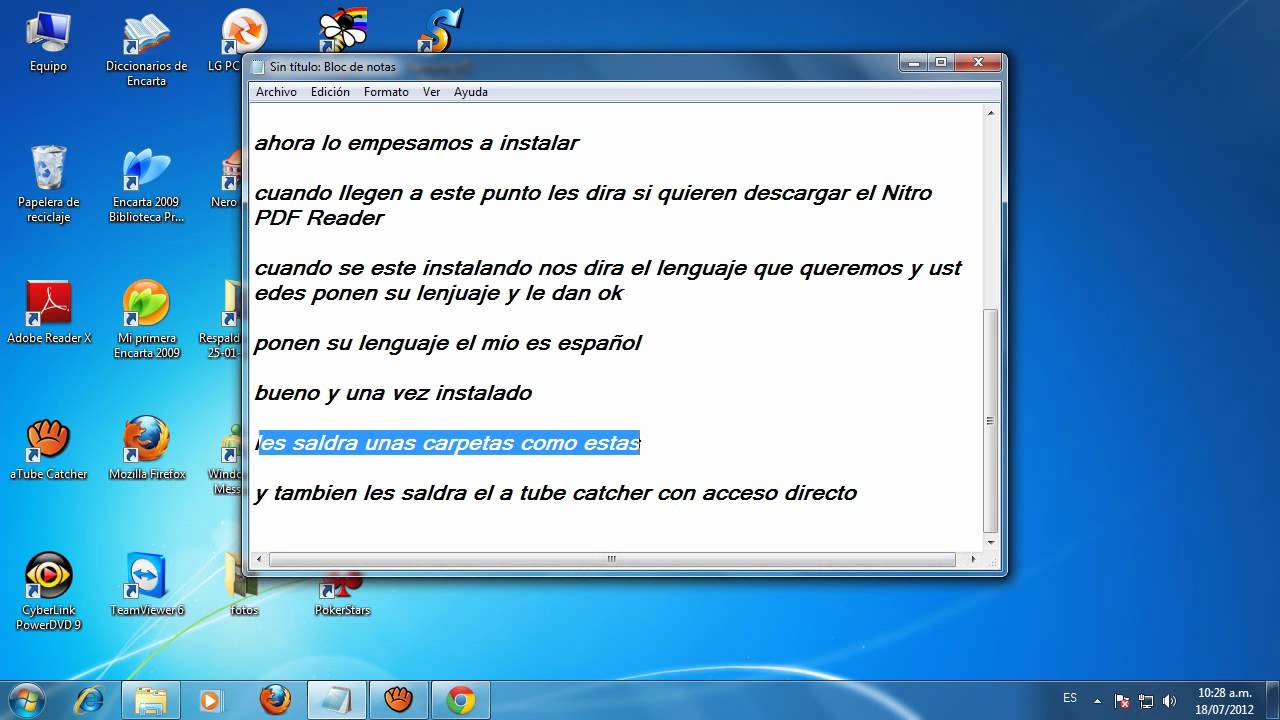Click Notepad horizontal scrollbar left arrow
Image resolution: width=1280 pixels, height=720 pixels.
tap(260, 559)
